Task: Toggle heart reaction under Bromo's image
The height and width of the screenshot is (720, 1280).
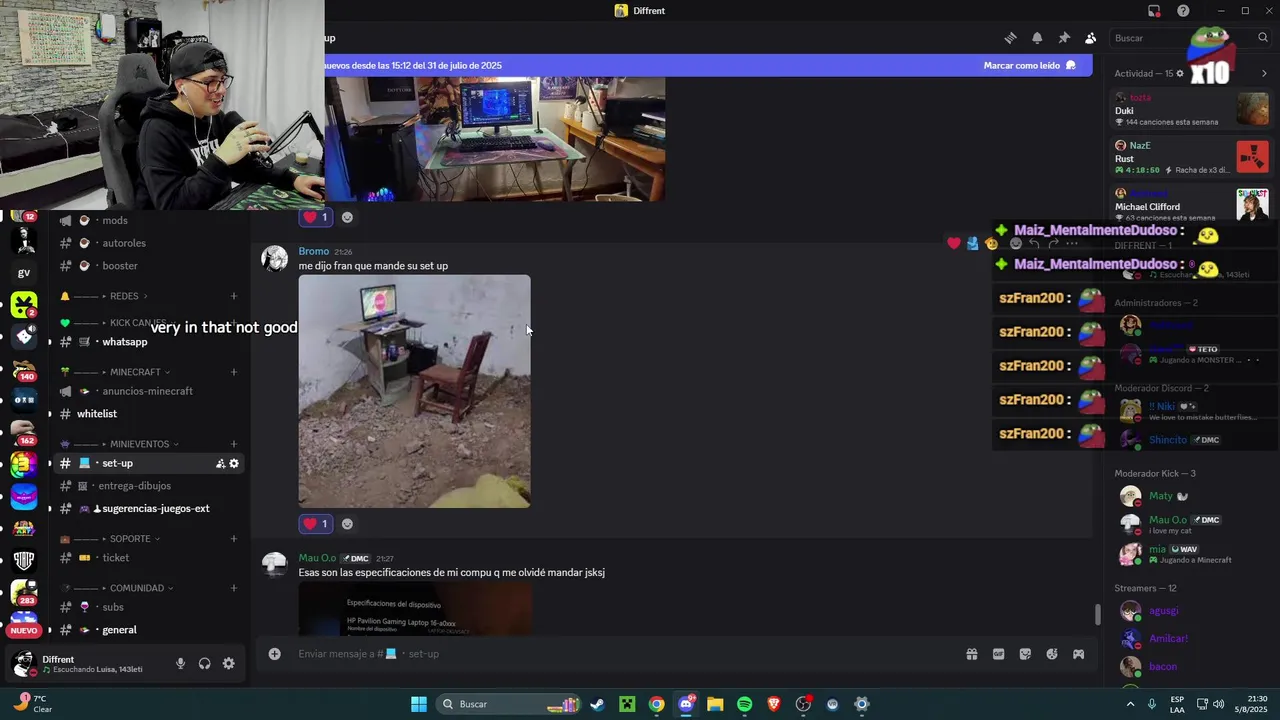Action: point(316,523)
